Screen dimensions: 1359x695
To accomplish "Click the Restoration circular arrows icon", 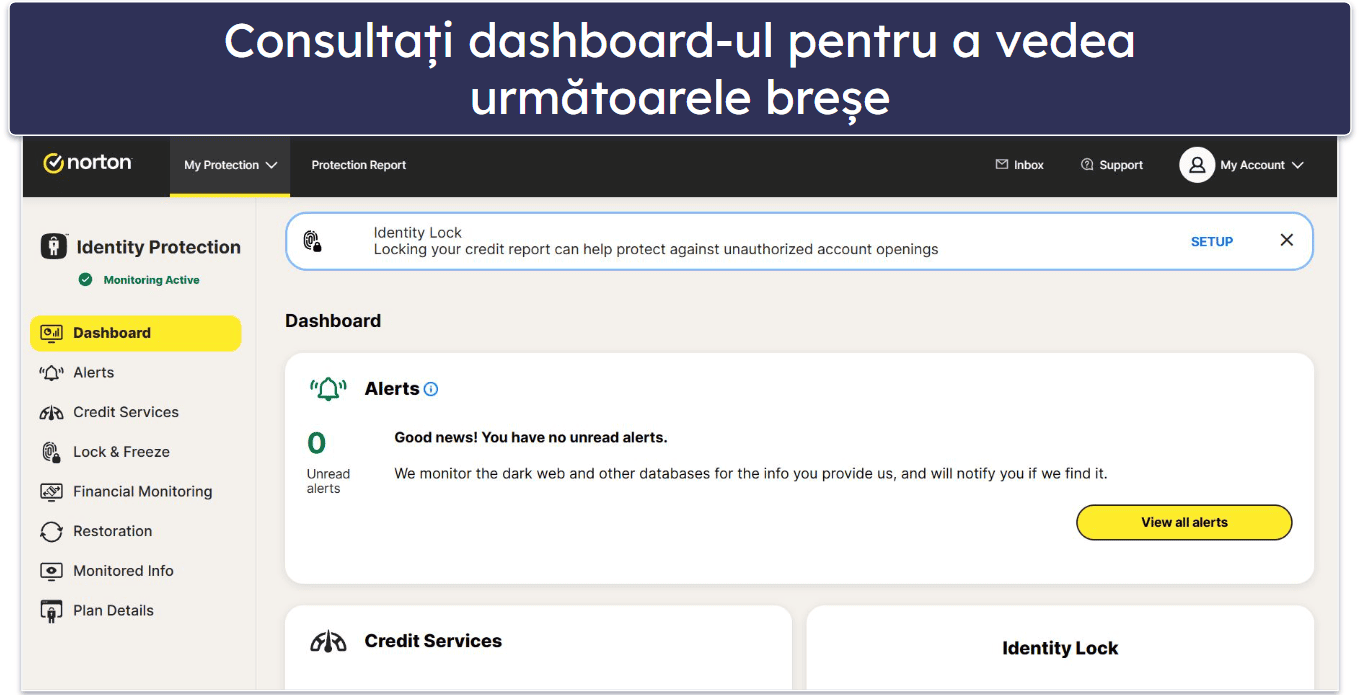I will click(x=52, y=532).
